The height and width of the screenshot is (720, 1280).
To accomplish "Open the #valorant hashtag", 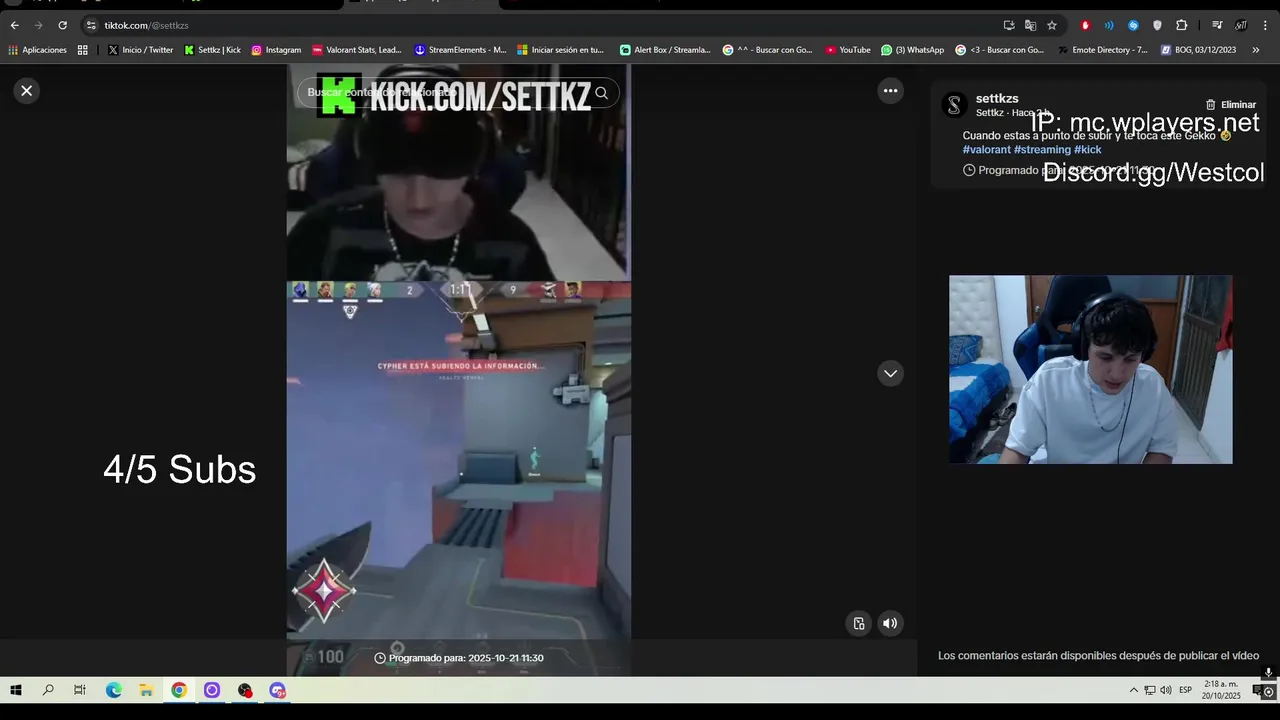I will click(987, 150).
